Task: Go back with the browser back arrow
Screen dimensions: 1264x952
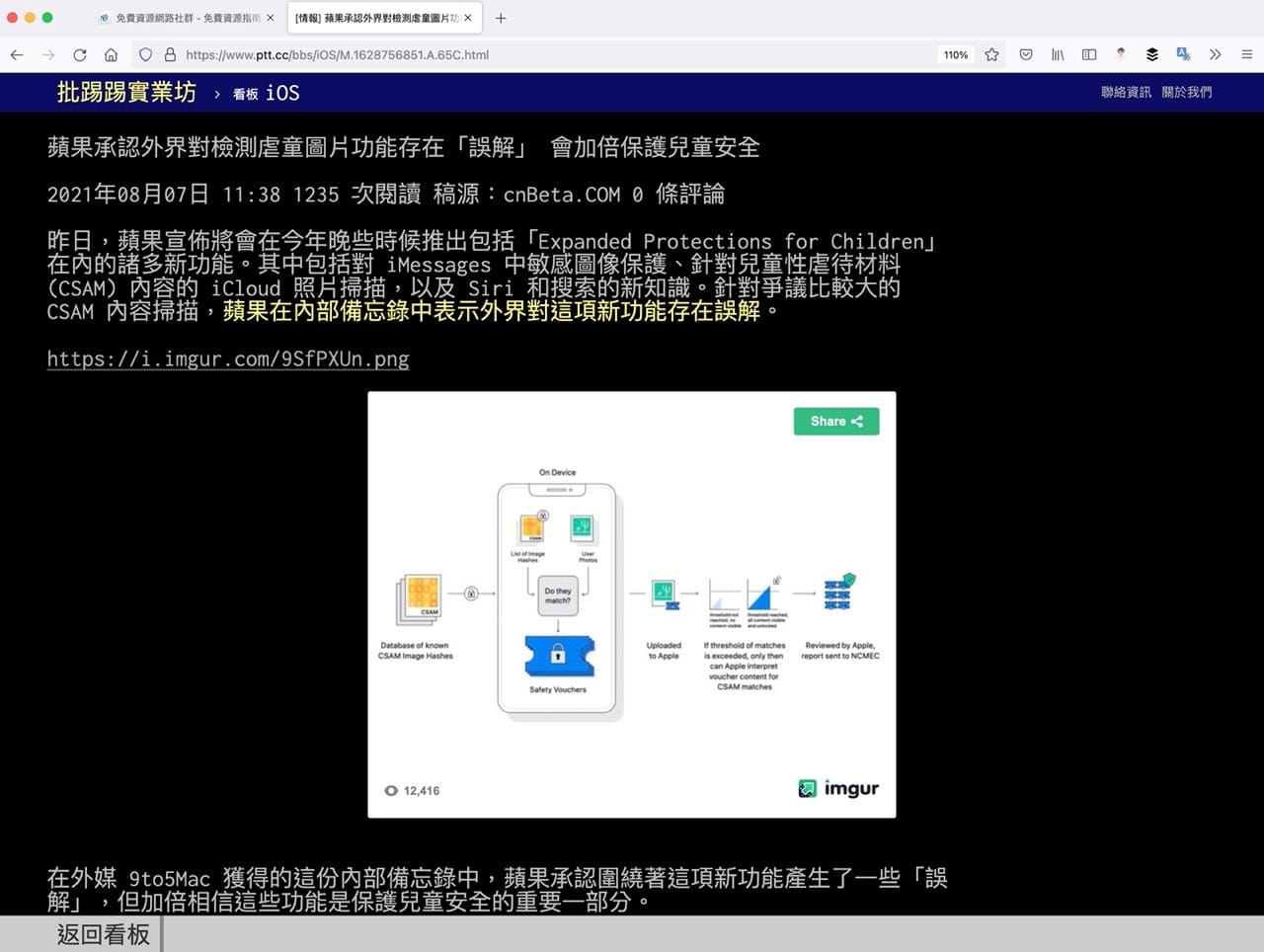Action: [17, 55]
